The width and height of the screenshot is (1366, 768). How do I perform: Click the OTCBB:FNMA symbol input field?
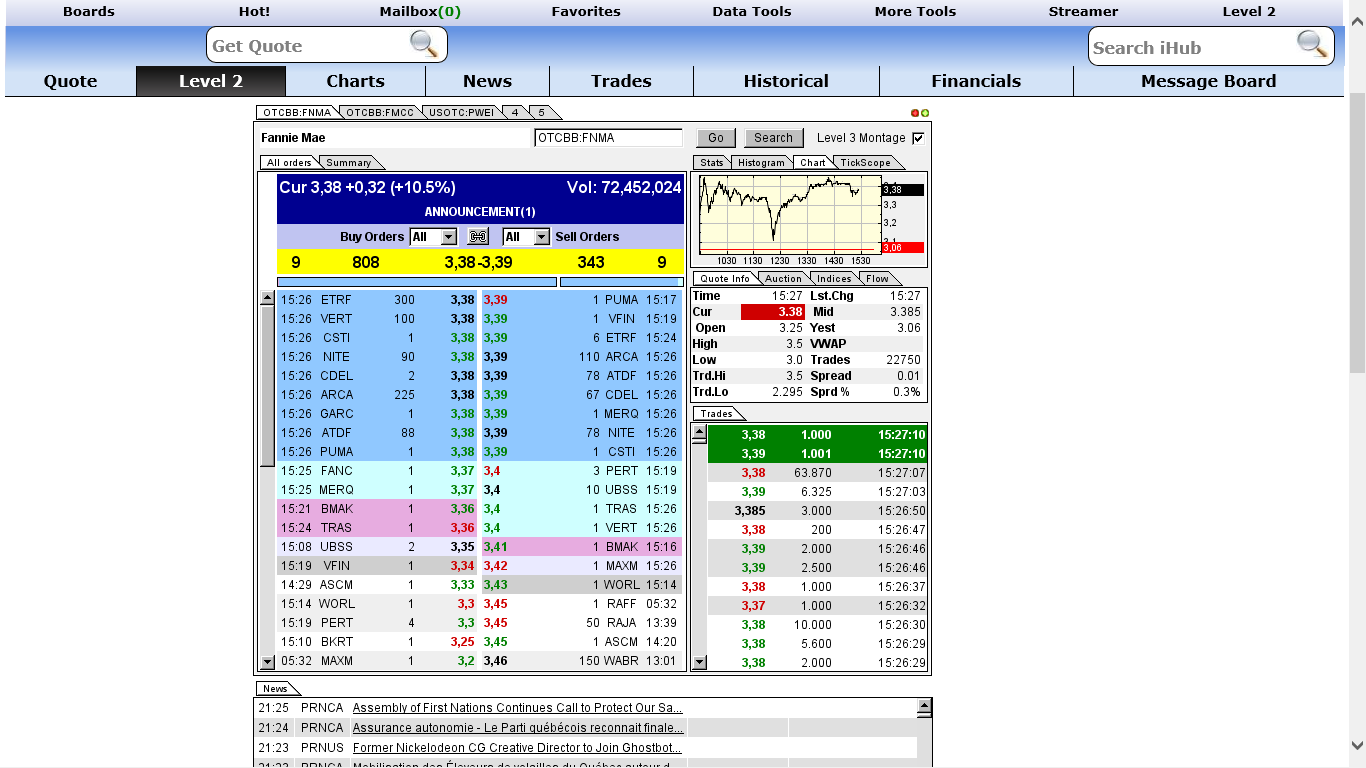608,138
